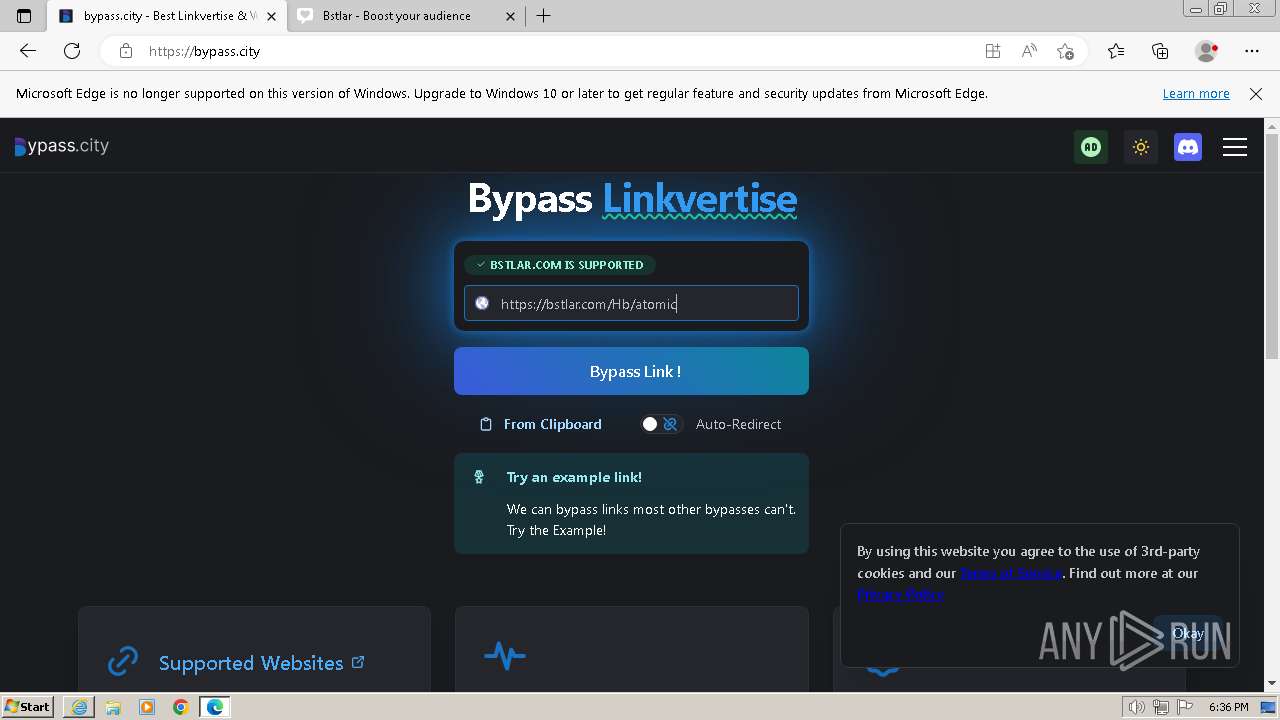The height and width of the screenshot is (720, 1280).
Task: Accept cookies with the Okay button
Action: (x=1188, y=633)
